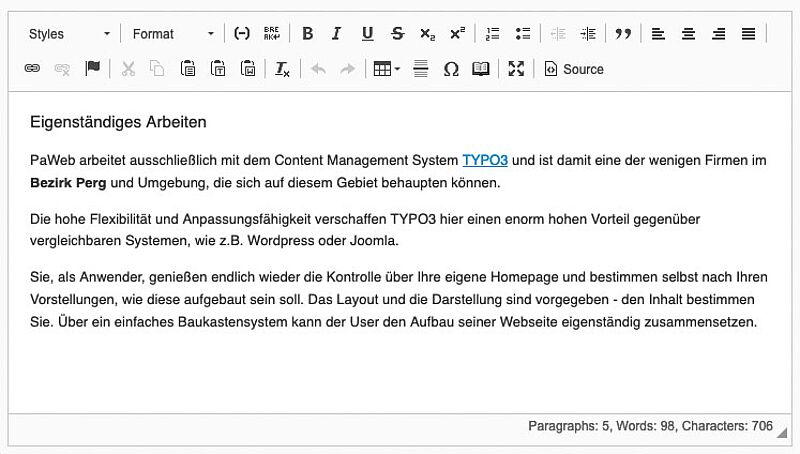Viewport: 800px width, 454px height.
Task: Click the word count status text
Action: pos(651,426)
